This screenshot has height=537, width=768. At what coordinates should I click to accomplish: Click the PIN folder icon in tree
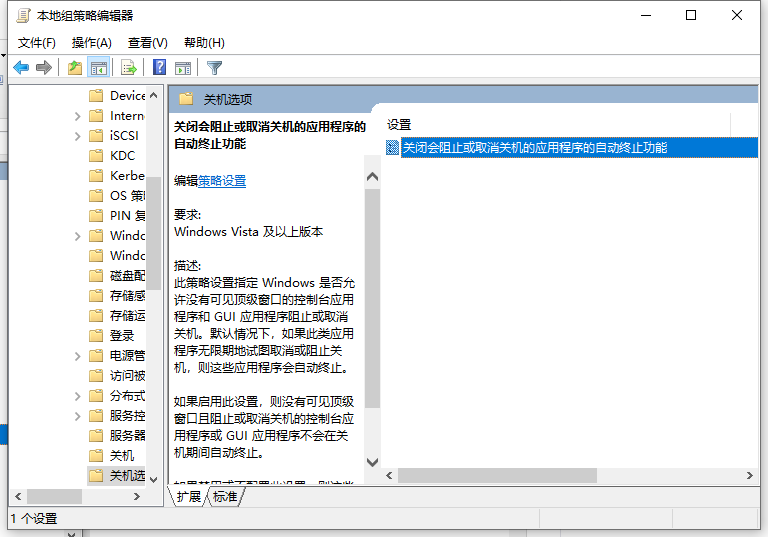pyautogui.click(x=96, y=215)
